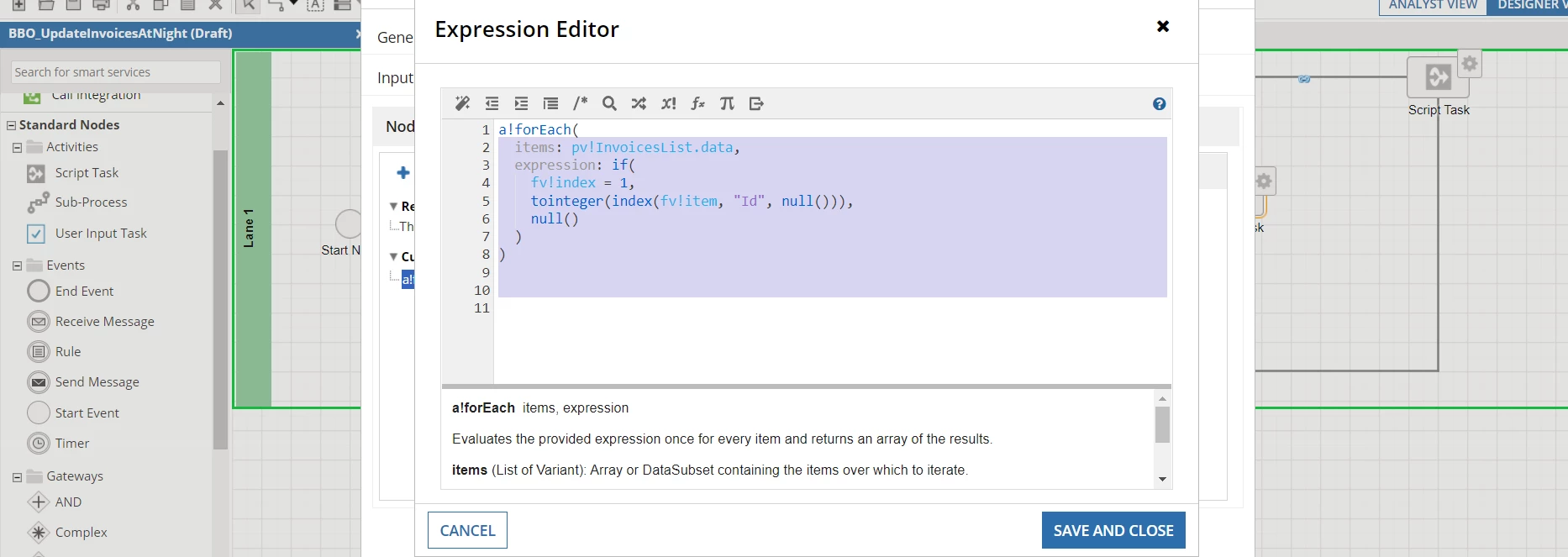Click CANCEL button
This screenshot has height=557, width=1568.
pyautogui.click(x=467, y=530)
